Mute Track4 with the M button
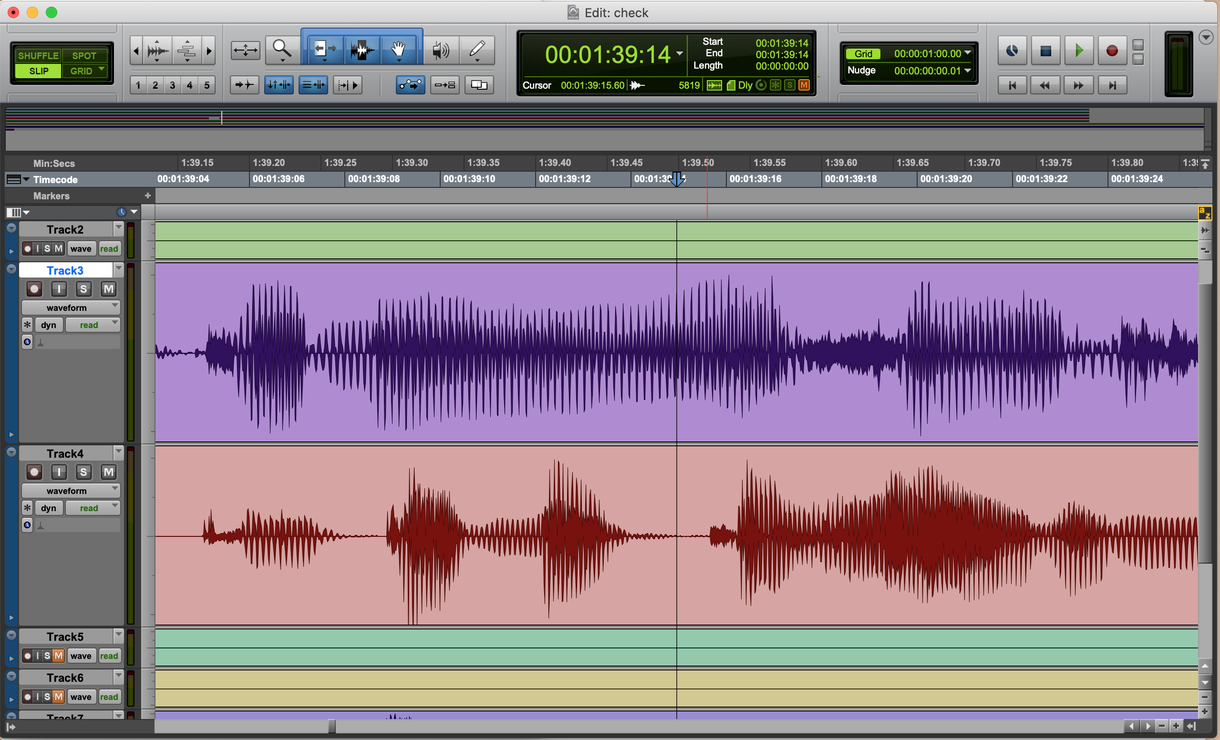This screenshot has height=740, width=1220. tap(108, 472)
